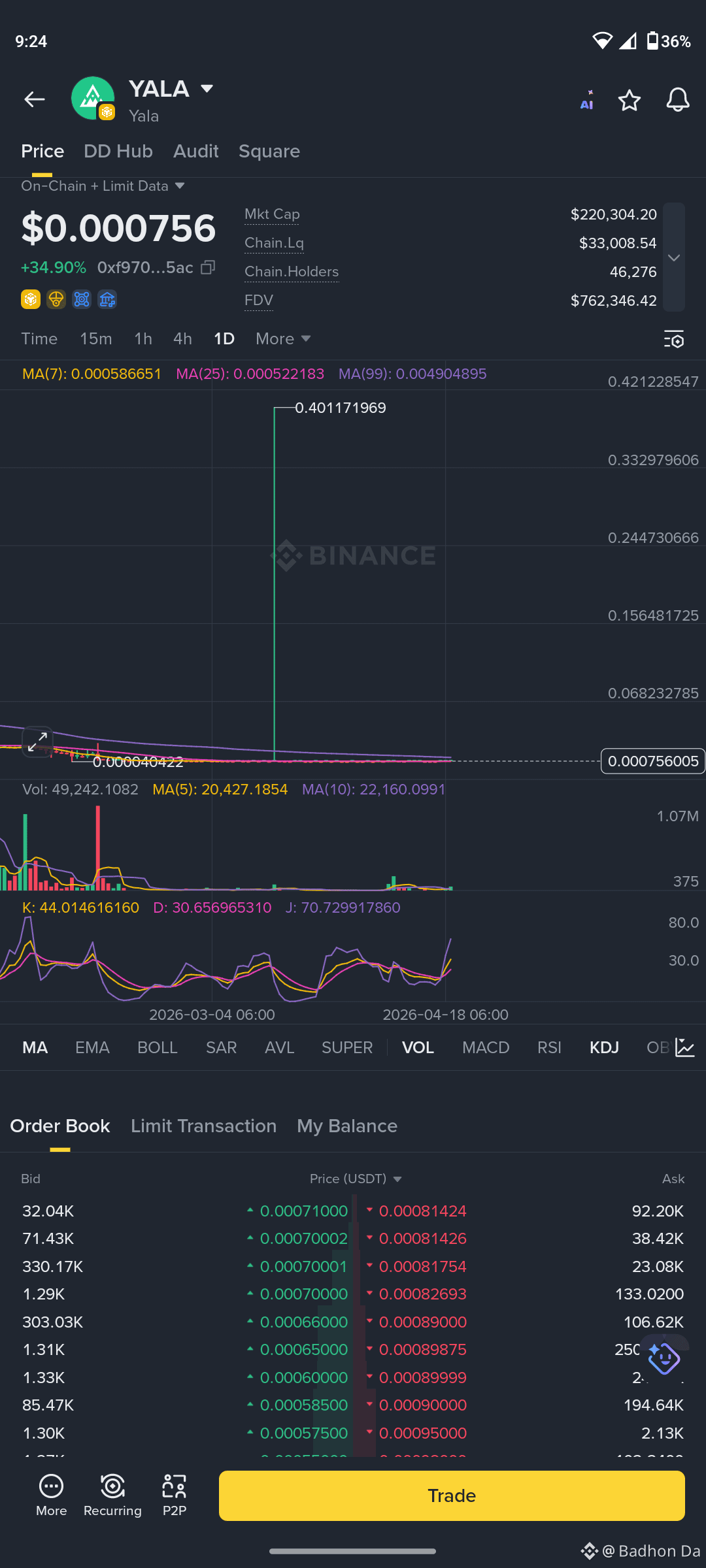
Task: Tap the current price tag 0.000756005
Action: click(652, 761)
